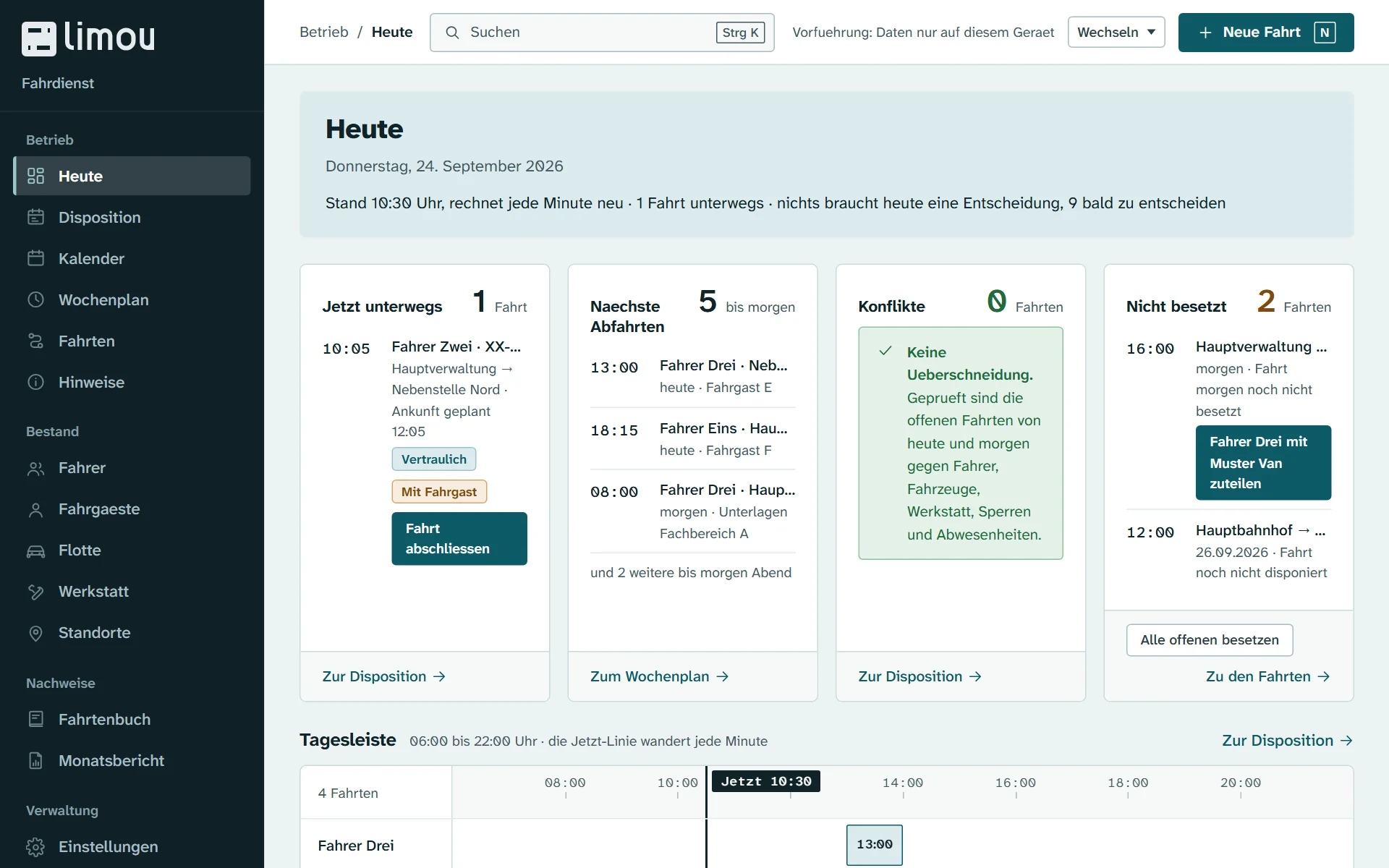1389x868 pixels.
Task: Click the Standorte pin icon
Action: (35, 633)
